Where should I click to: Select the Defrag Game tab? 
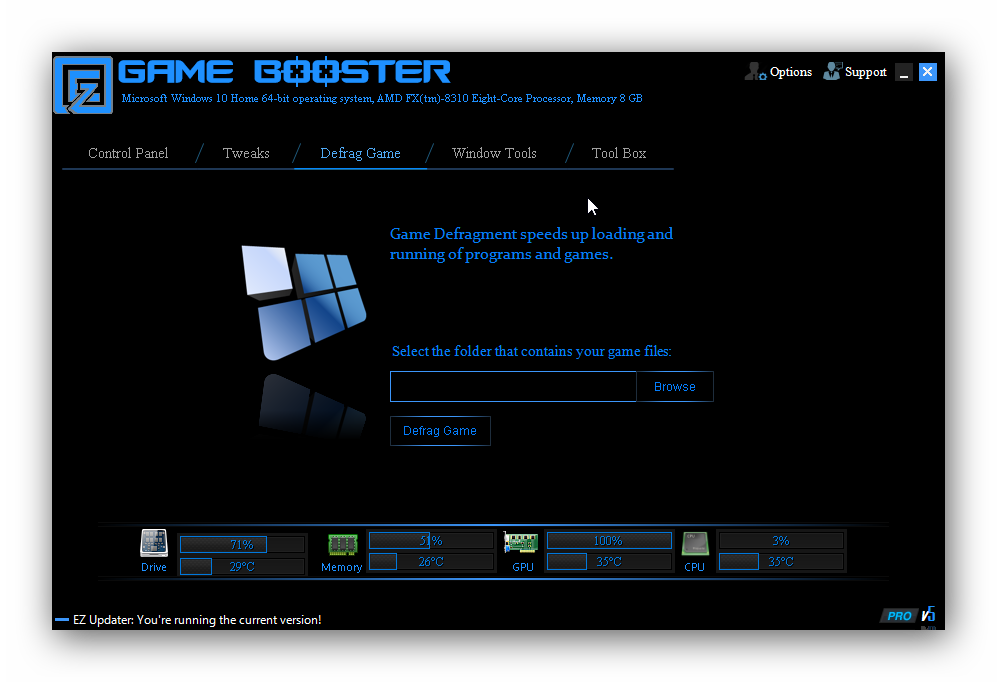361,154
